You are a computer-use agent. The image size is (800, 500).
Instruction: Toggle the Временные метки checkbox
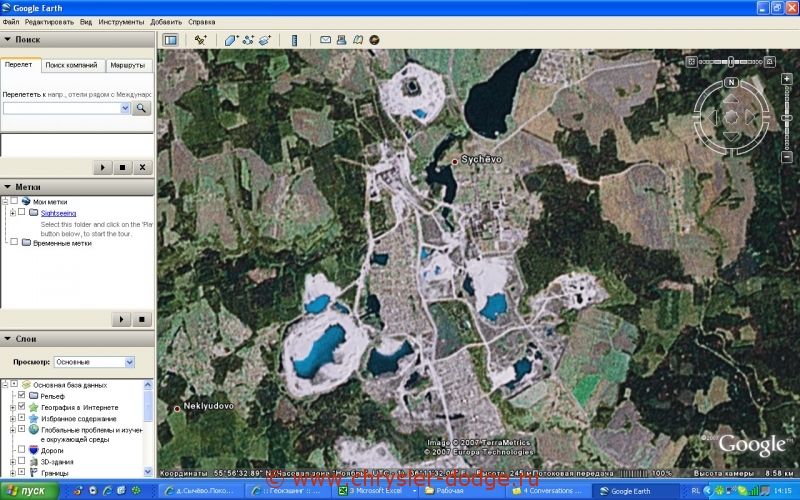coord(14,242)
